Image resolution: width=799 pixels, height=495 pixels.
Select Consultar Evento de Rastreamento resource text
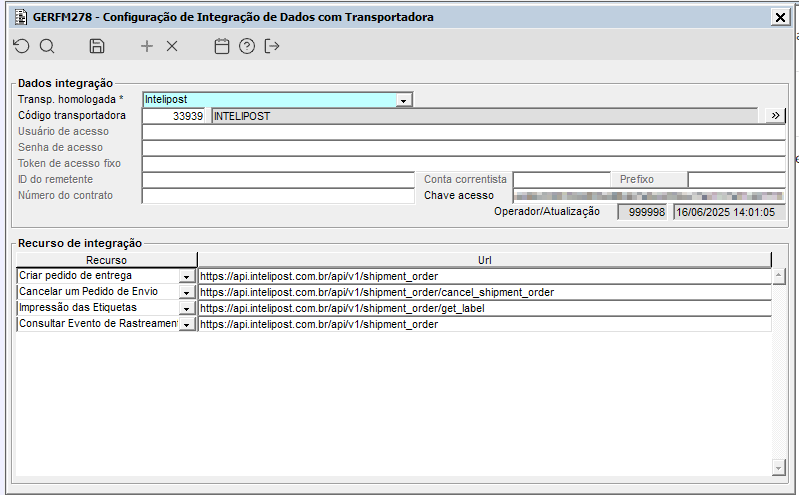pyautogui.click(x=98, y=323)
